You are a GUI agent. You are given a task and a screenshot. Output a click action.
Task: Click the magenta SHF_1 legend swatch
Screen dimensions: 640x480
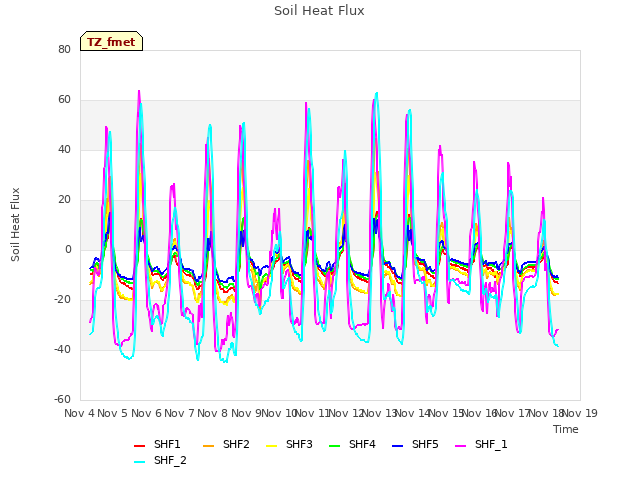pos(460,446)
